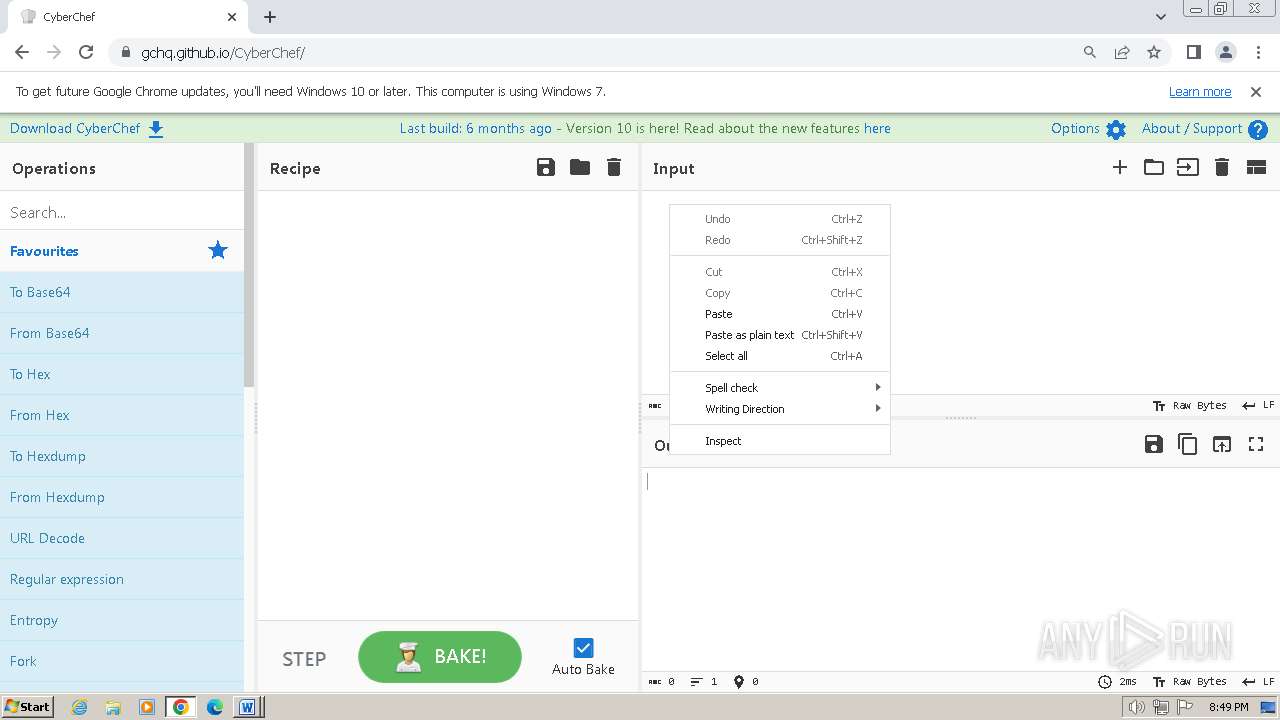The width and height of the screenshot is (1280, 720).
Task: Open the Options gear icon
Action: (1116, 129)
